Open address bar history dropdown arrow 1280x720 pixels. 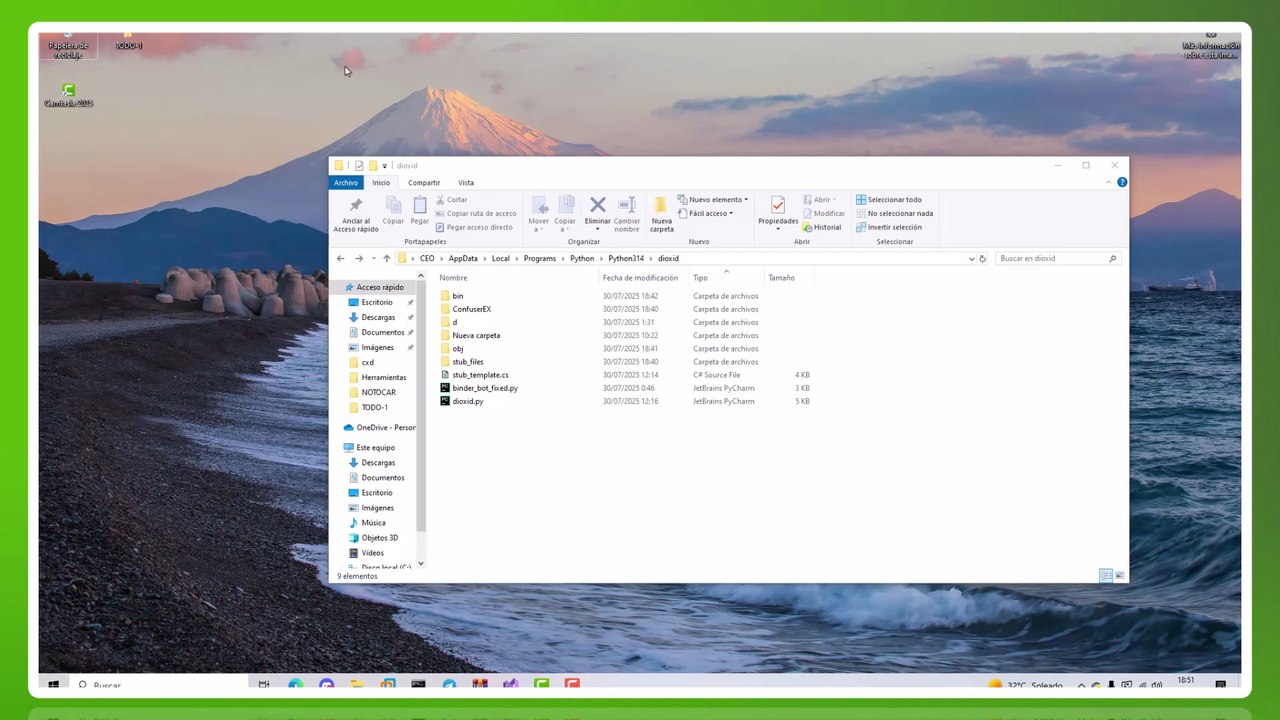point(971,258)
